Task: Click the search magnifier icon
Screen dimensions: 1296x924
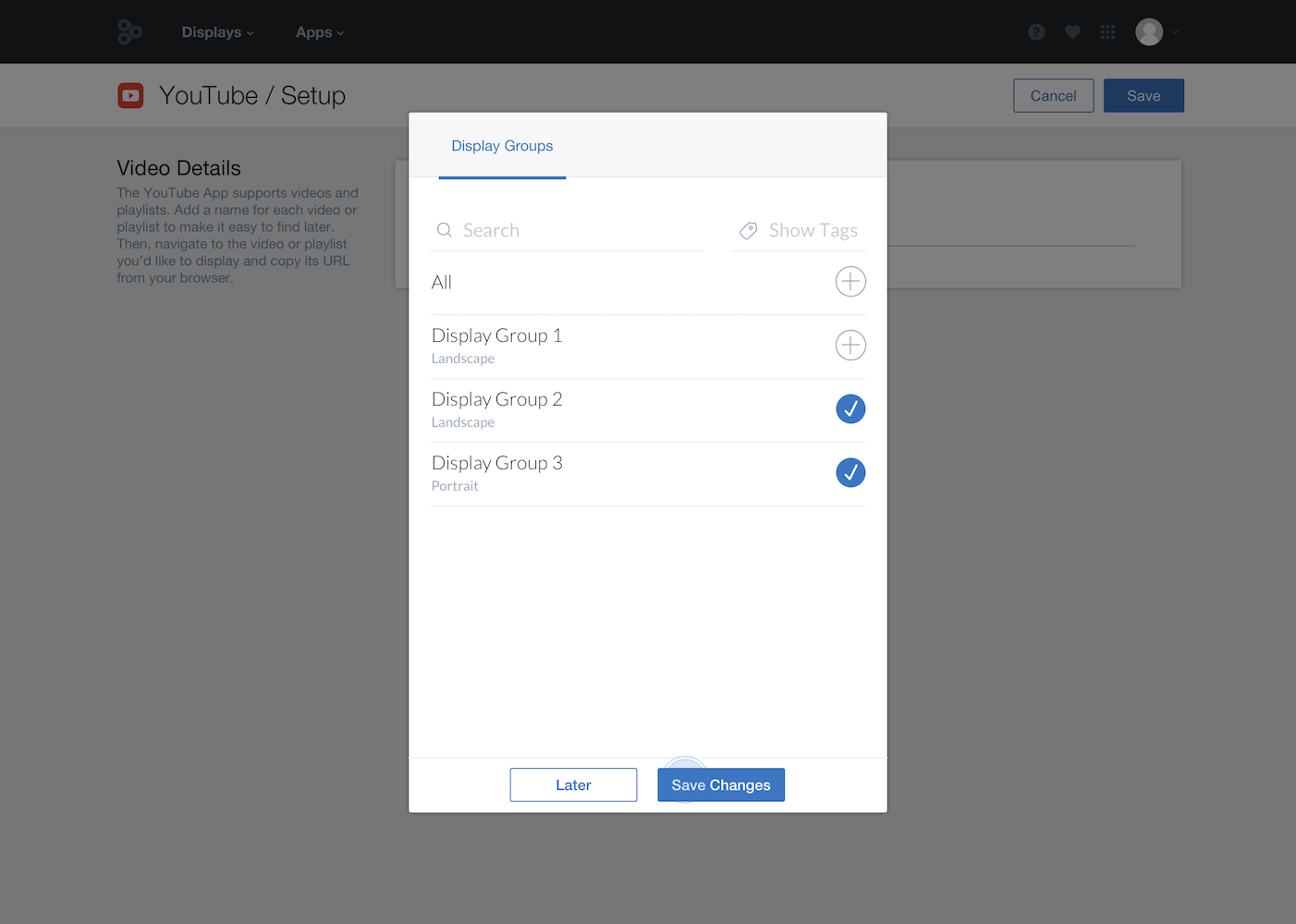Action: coord(445,230)
